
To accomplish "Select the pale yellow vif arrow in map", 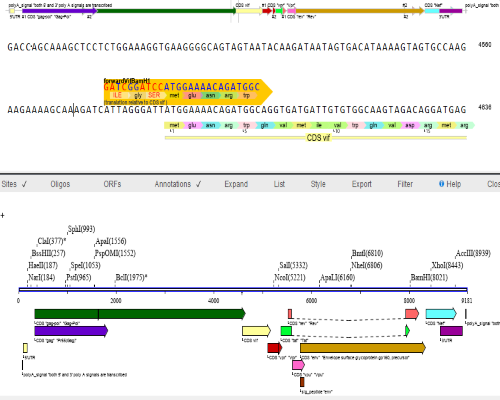I will (x=257, y=331).
